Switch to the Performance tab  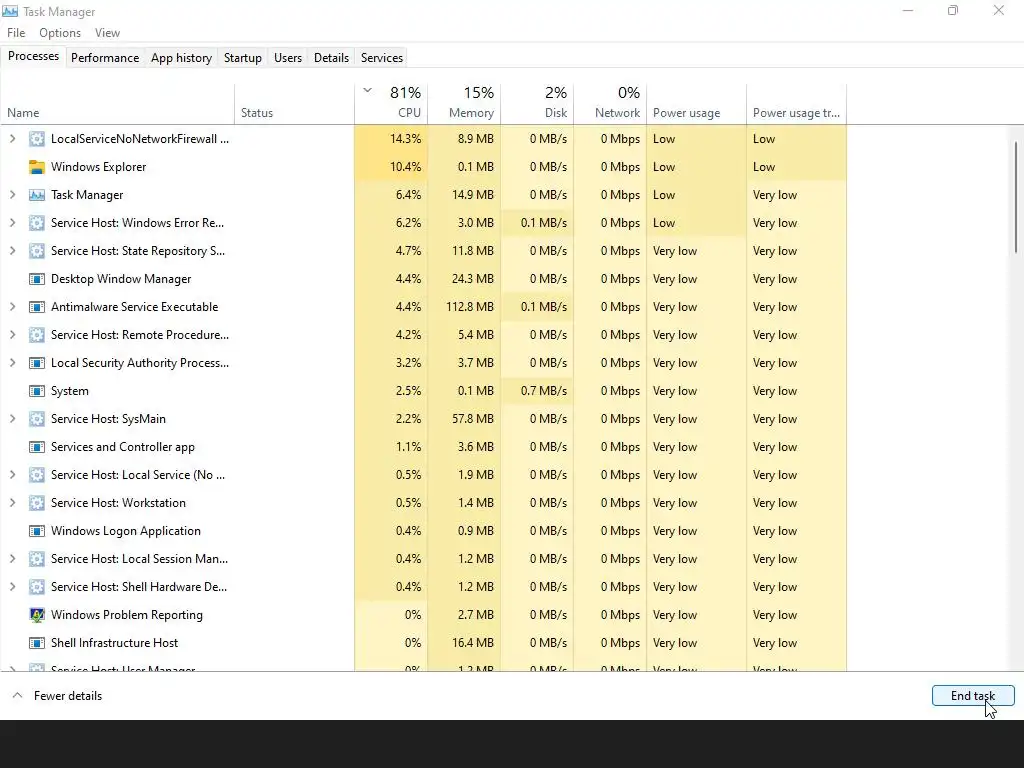pos(105,57)
